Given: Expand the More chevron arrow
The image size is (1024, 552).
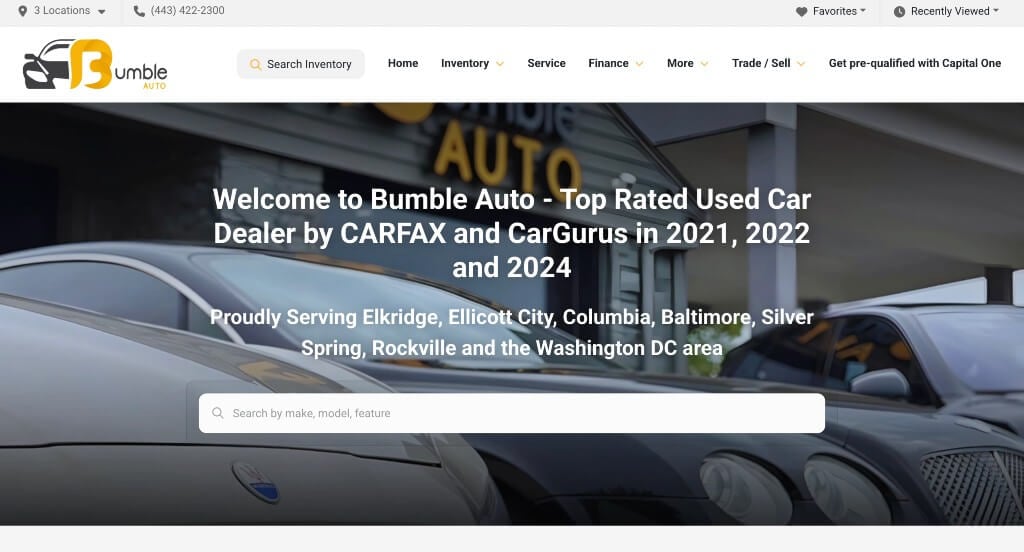Looking at the screenshot, I should [x=705, y=64].
